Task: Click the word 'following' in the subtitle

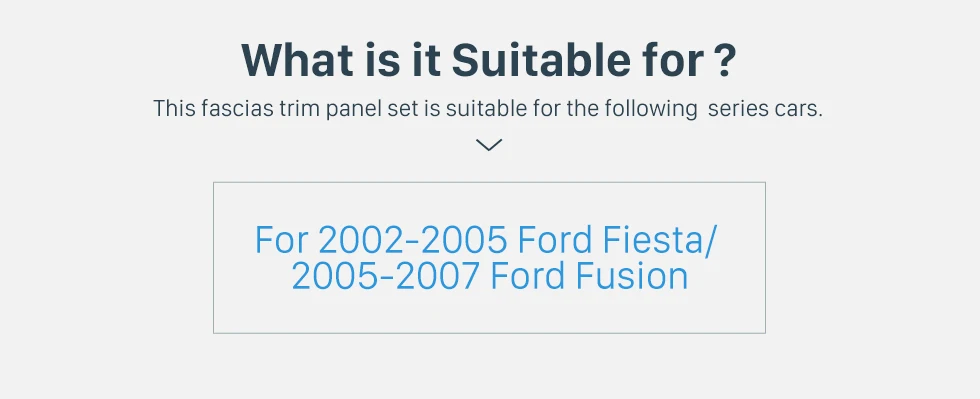Action: [651, 109]
